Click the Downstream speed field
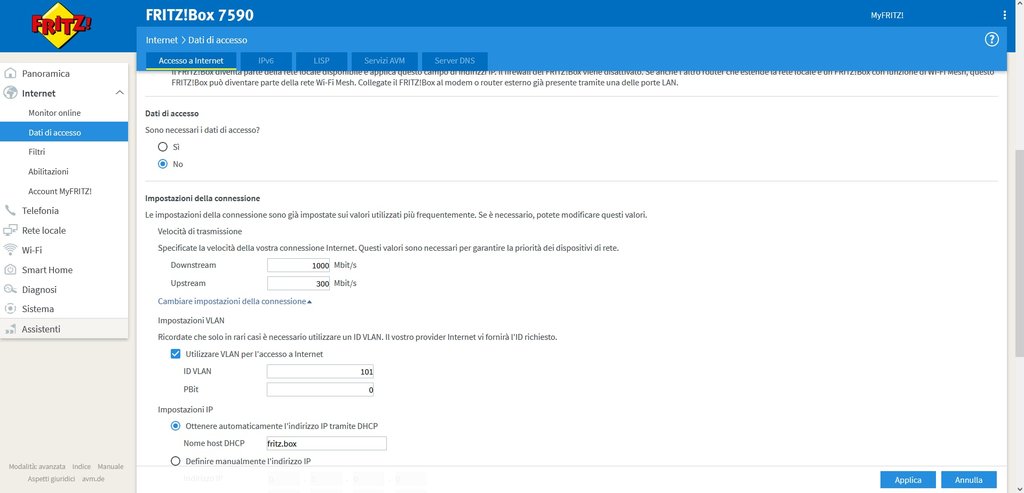This screenshot has height=493, width=1024. pyautogui.click(x=298, y=265)
